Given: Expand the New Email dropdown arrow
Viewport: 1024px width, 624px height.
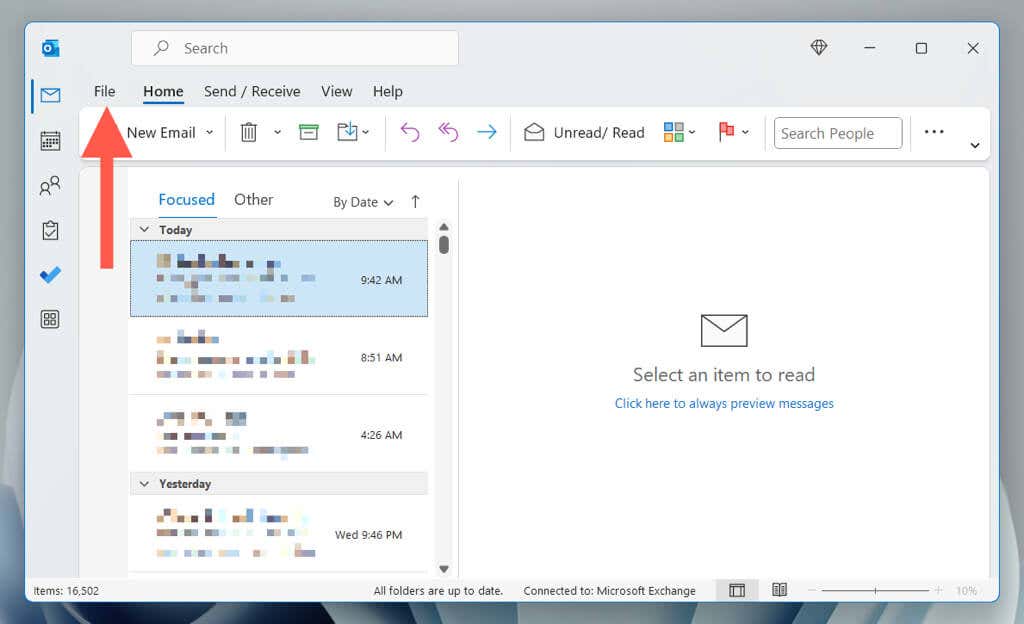Looking at the screenshot, I should click(209, 133).
